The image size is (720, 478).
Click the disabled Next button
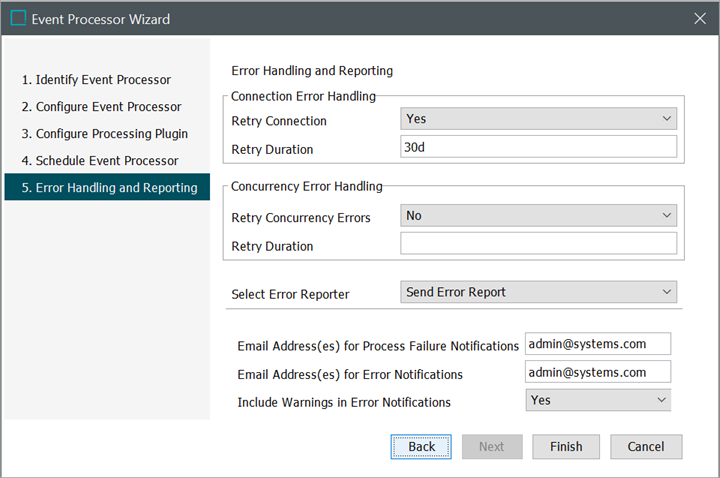(491, 447)
